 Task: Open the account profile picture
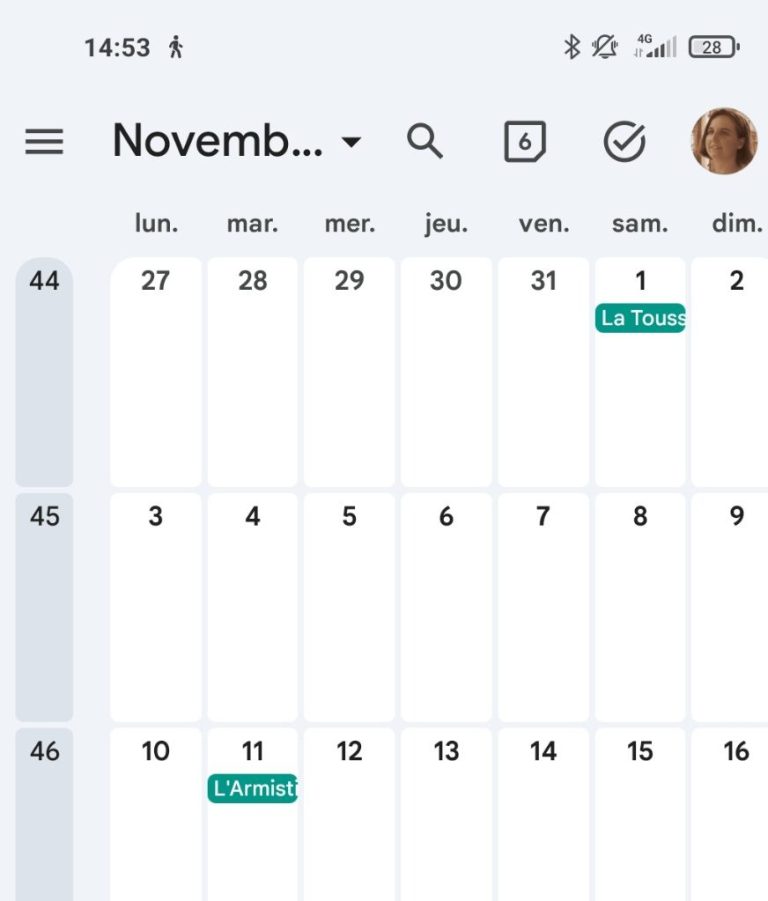(x=723, y=141)
